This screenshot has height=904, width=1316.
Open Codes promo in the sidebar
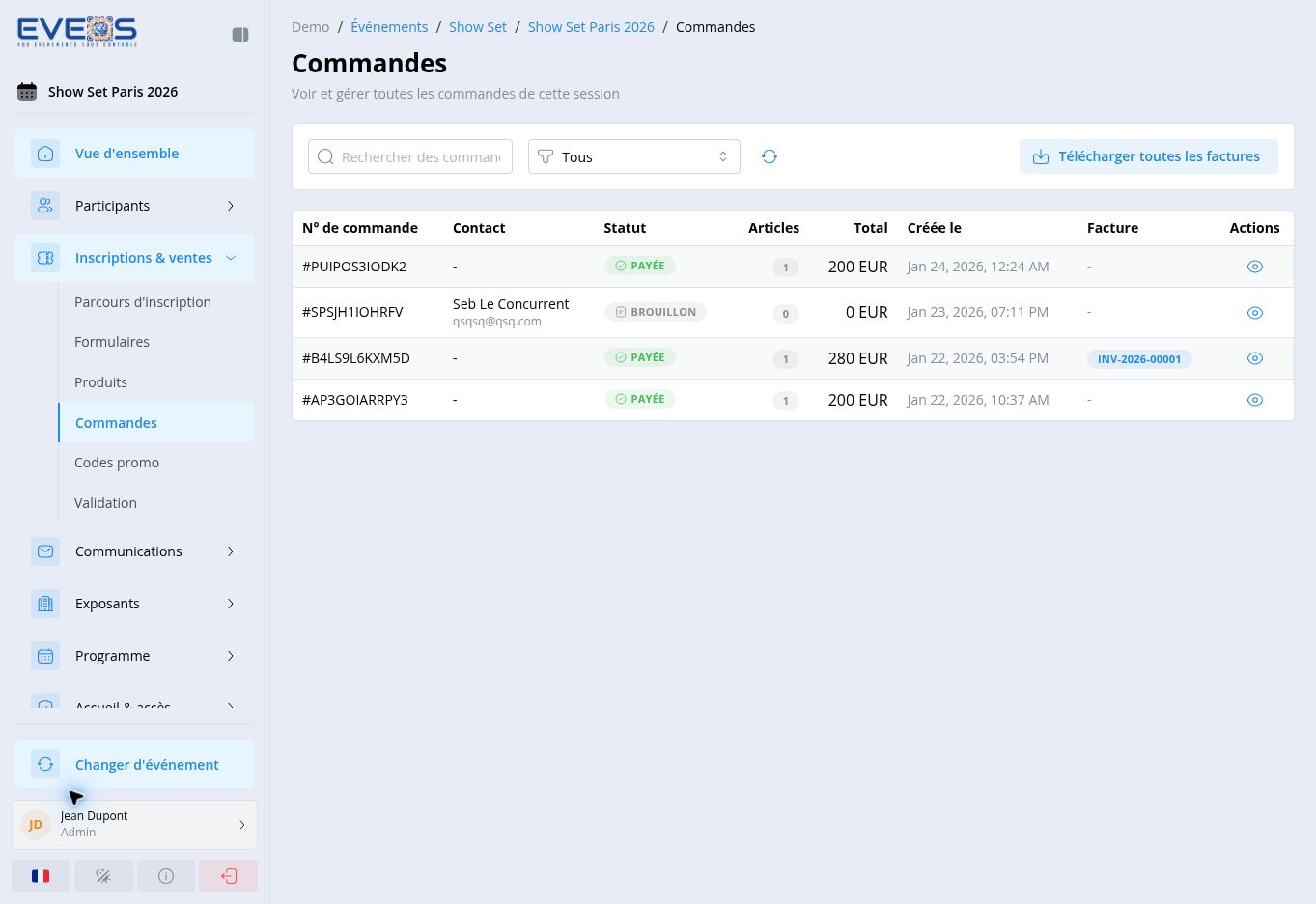click(x=156, y=463)
